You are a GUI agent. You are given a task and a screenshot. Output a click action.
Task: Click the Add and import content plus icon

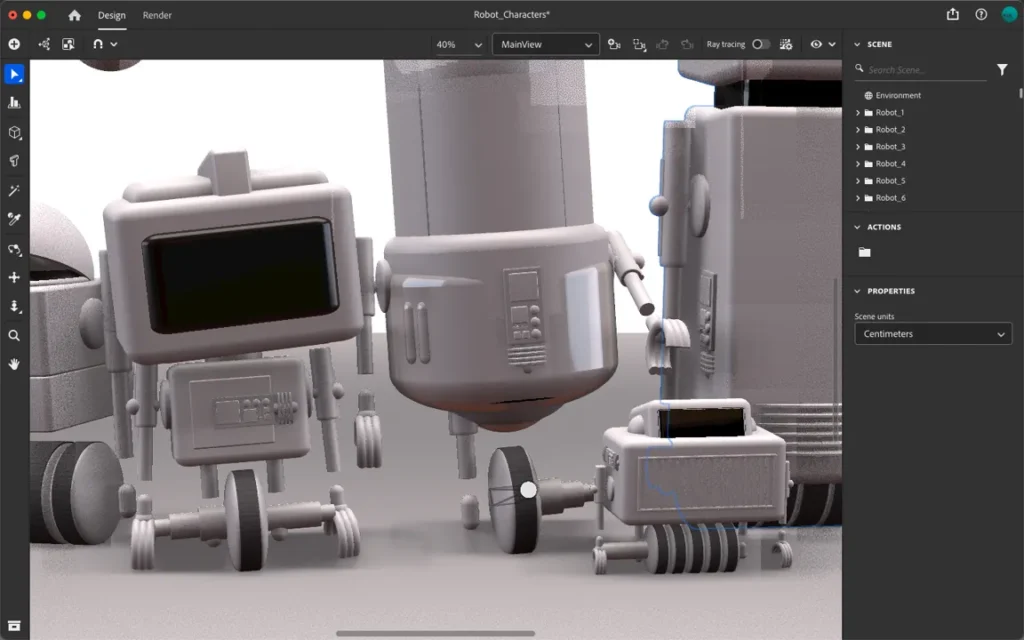14,44
